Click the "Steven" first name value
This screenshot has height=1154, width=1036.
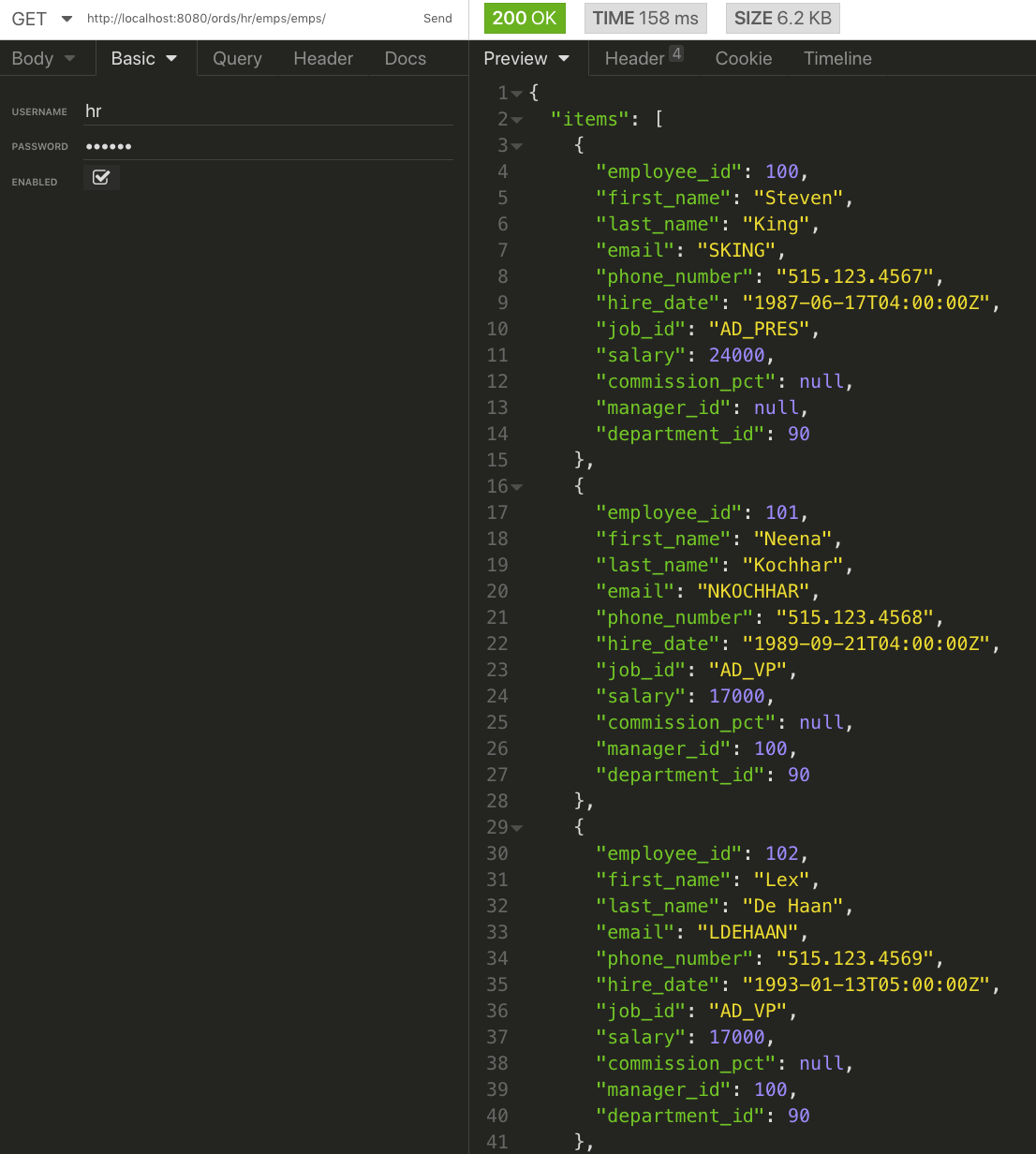799,198
